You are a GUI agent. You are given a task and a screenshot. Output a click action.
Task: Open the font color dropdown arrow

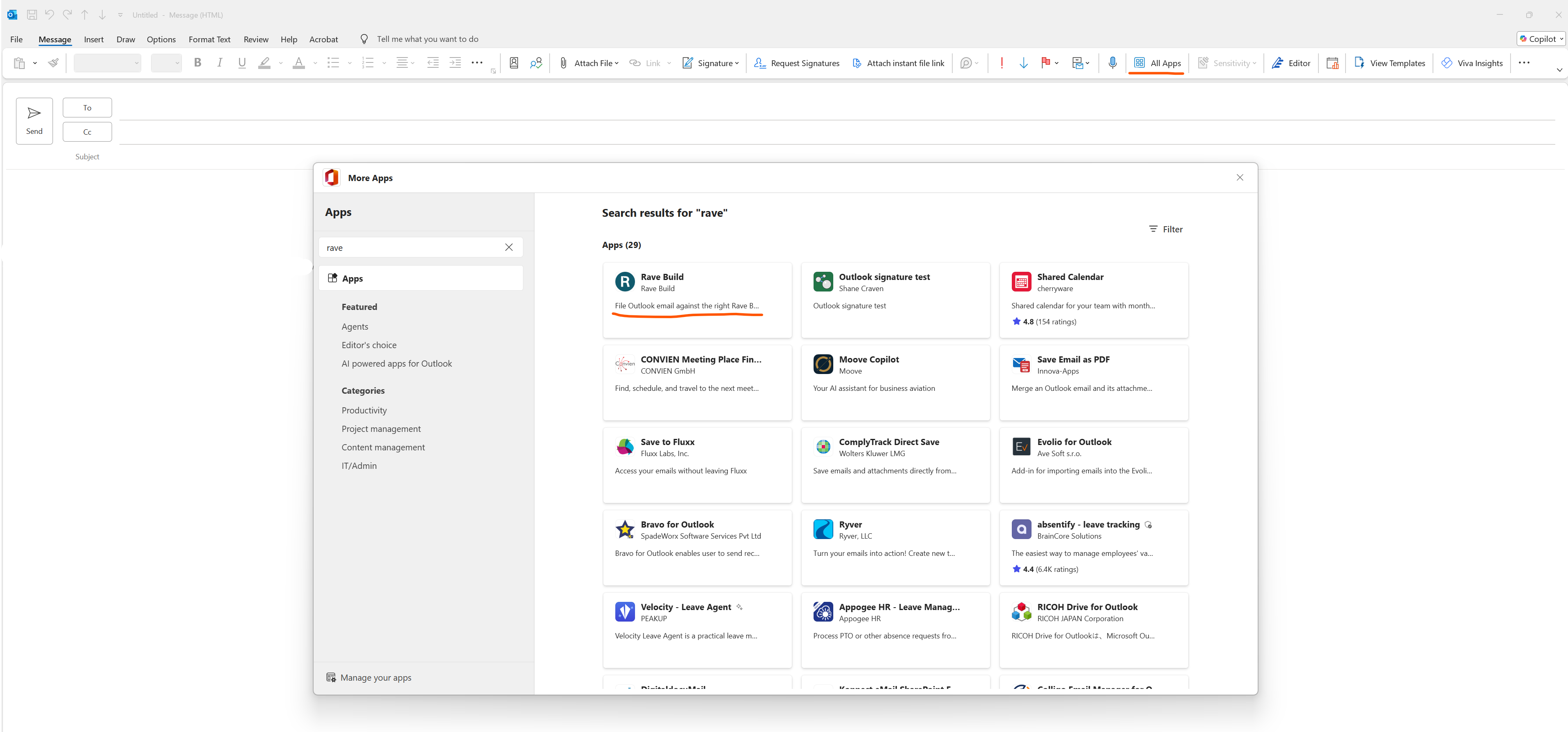point(315,63)
